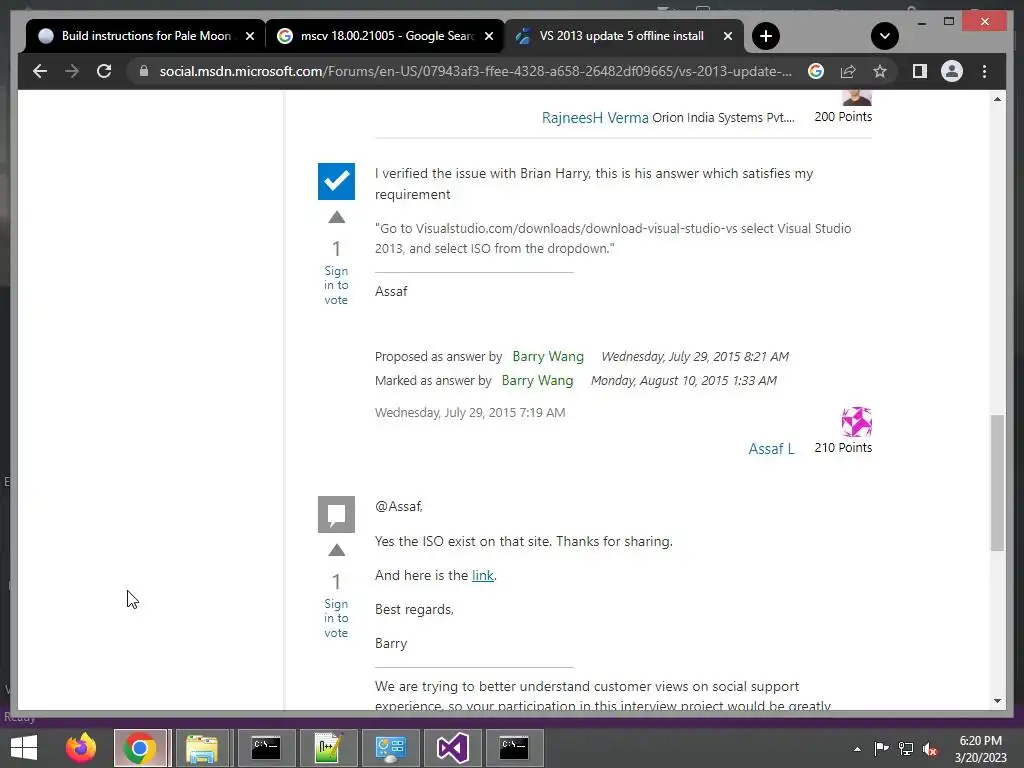Click the scrollbar up arrow
1024x768 pixels.
click(x=997, y=99)
